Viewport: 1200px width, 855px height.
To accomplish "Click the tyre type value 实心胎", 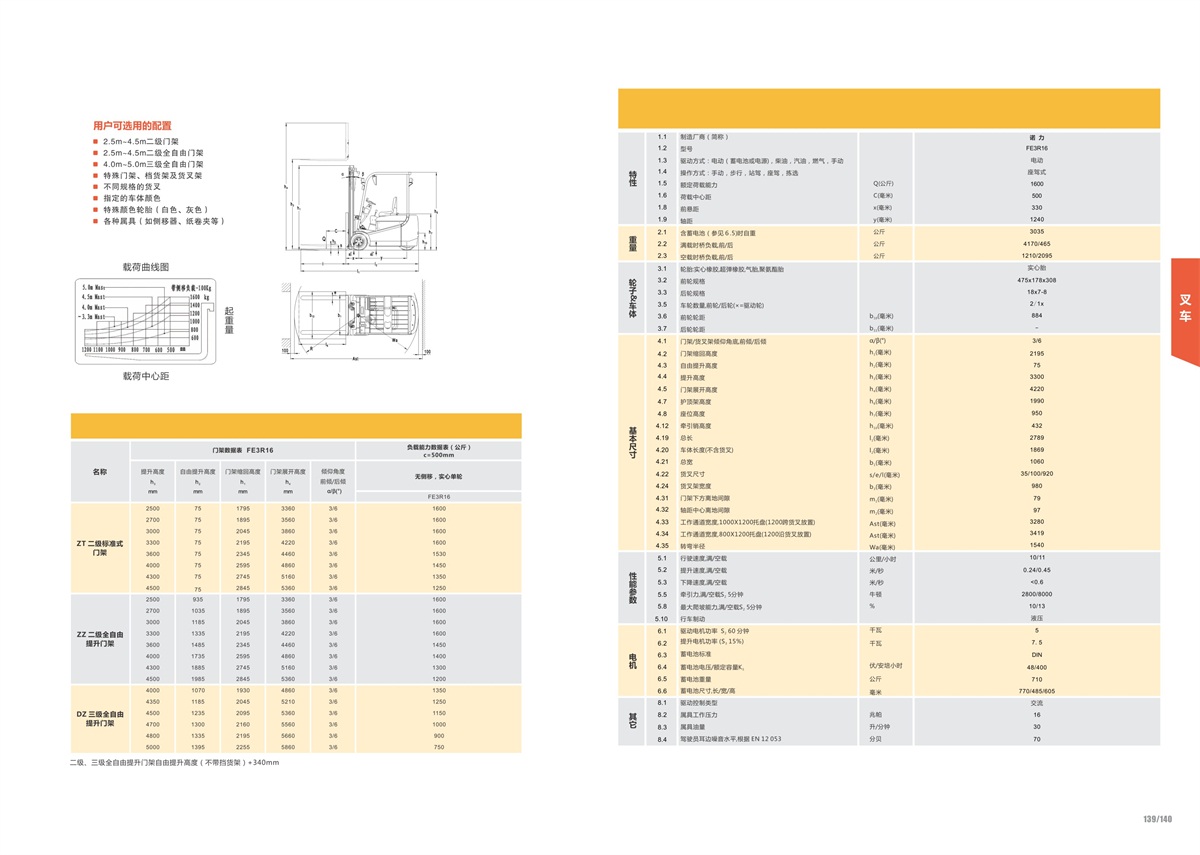I will coord(1036,269).
